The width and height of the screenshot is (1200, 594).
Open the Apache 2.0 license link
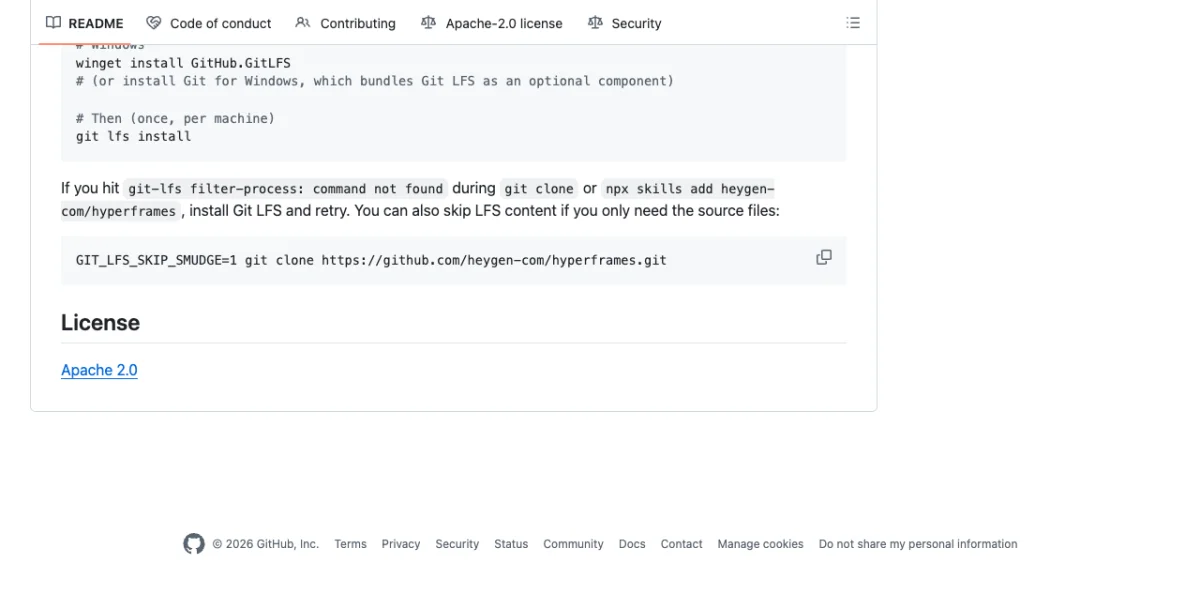tap(99, 370)
